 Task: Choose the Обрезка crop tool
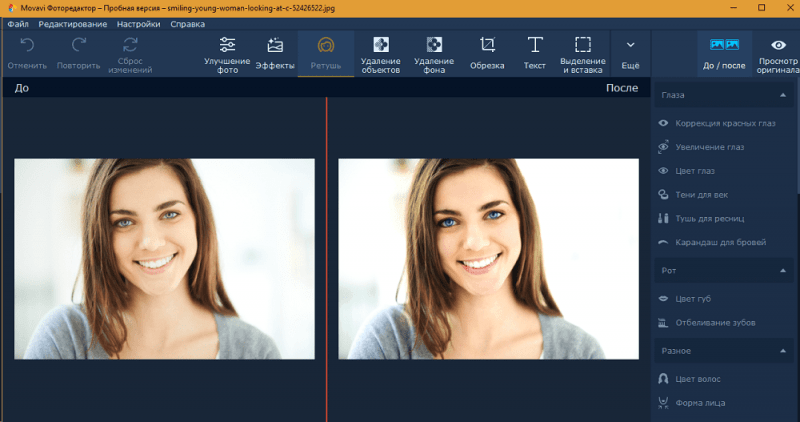click(x=487, y=45)
